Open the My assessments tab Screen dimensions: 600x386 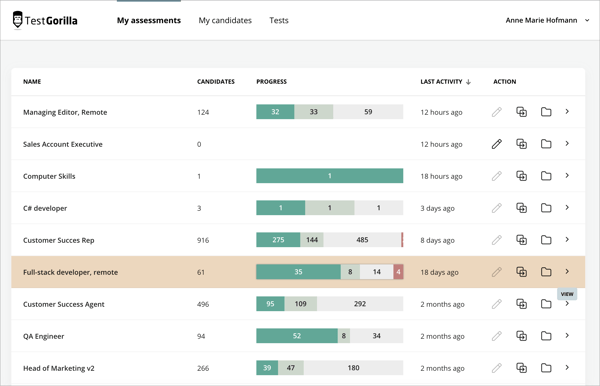click(x=149, y=20)
